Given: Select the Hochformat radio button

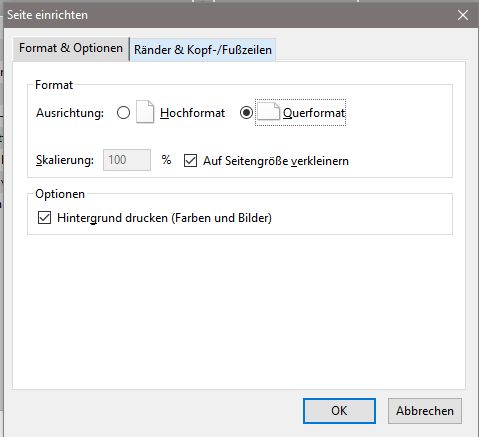Looking at the screenshot, I should point(123,113).
